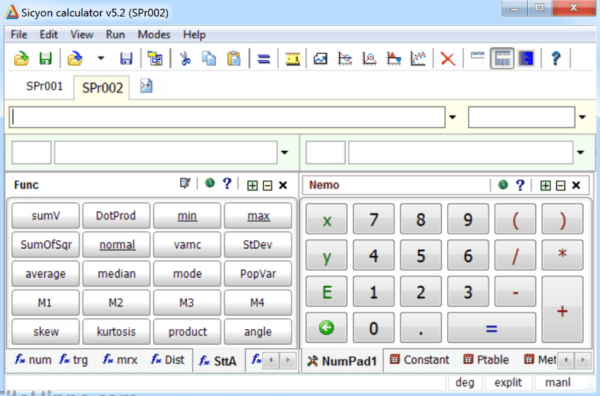
Task: Click the Func panel edit pencil icon
Action: [x=185, y=184]
